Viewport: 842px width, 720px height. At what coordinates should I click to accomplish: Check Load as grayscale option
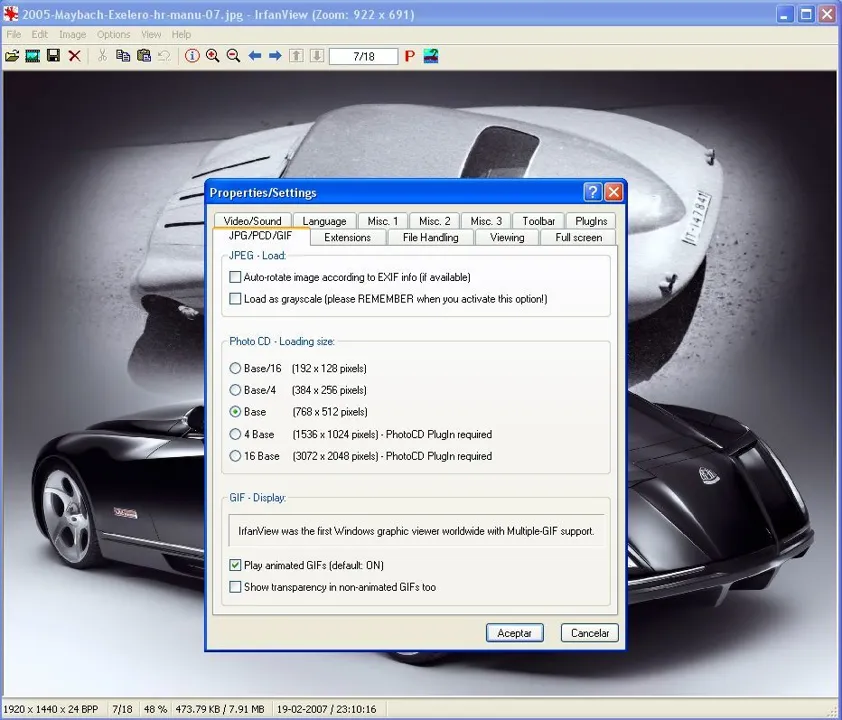pos(235,299)
